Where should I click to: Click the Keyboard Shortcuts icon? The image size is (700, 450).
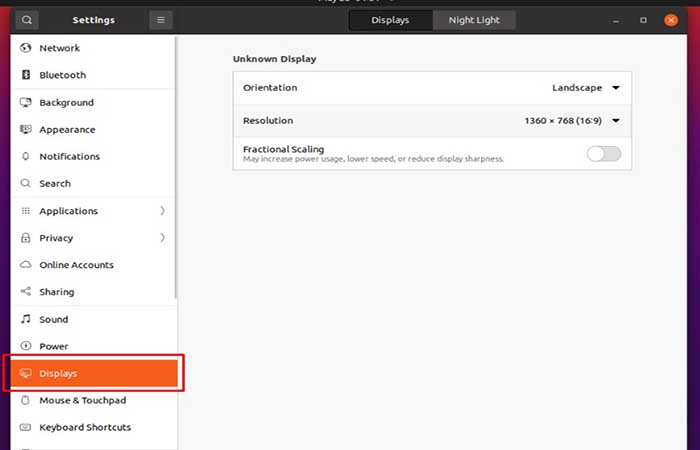point(25,427)
